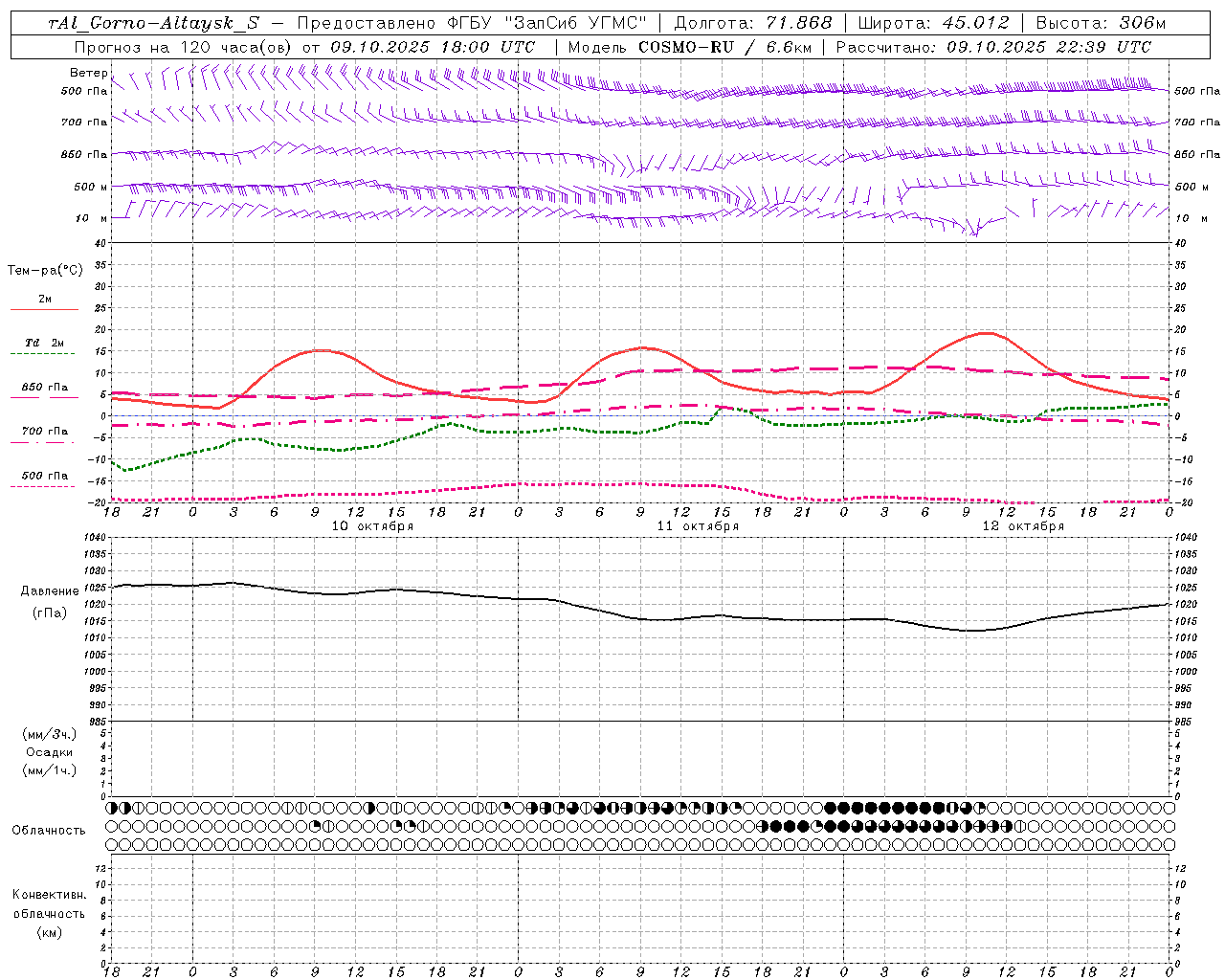This screenshot has height=980, width=1225.
Task: Click the 'Td 2м' dew point legend label
Action: 45,343
